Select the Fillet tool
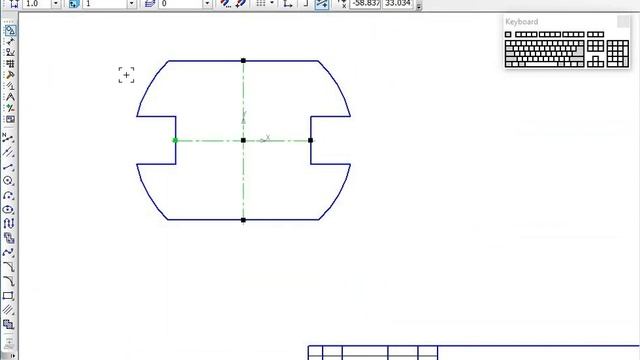This screenshot has height=360, width=640. pos(8,281)
